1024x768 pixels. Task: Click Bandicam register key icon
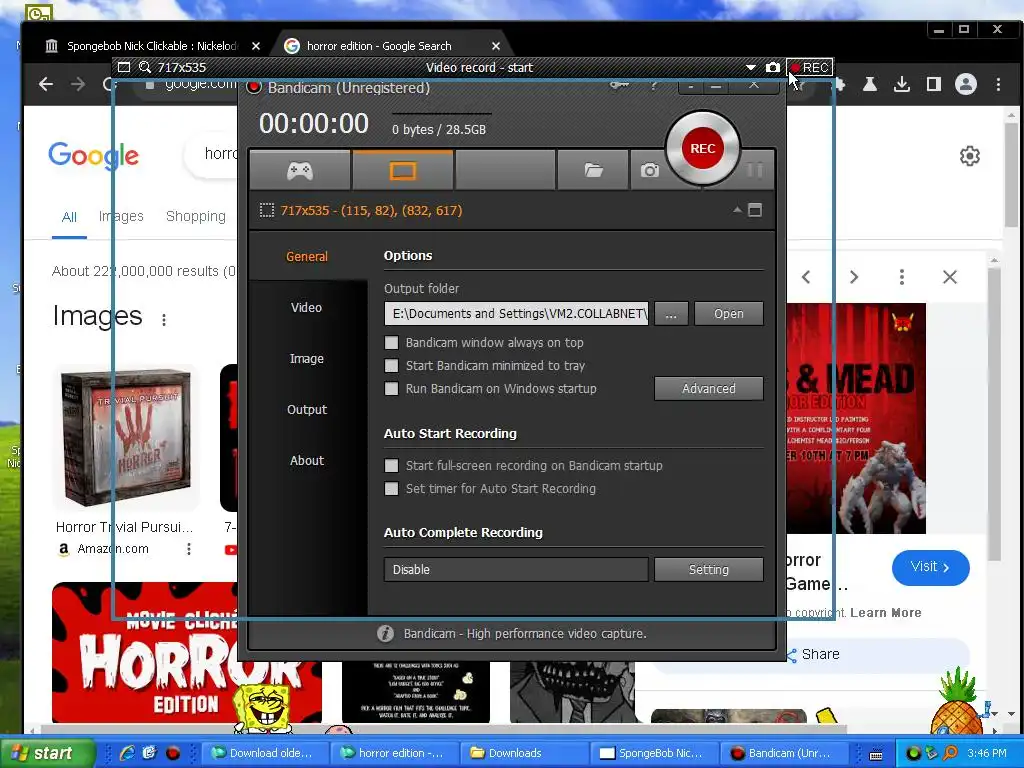coord(618,86)
